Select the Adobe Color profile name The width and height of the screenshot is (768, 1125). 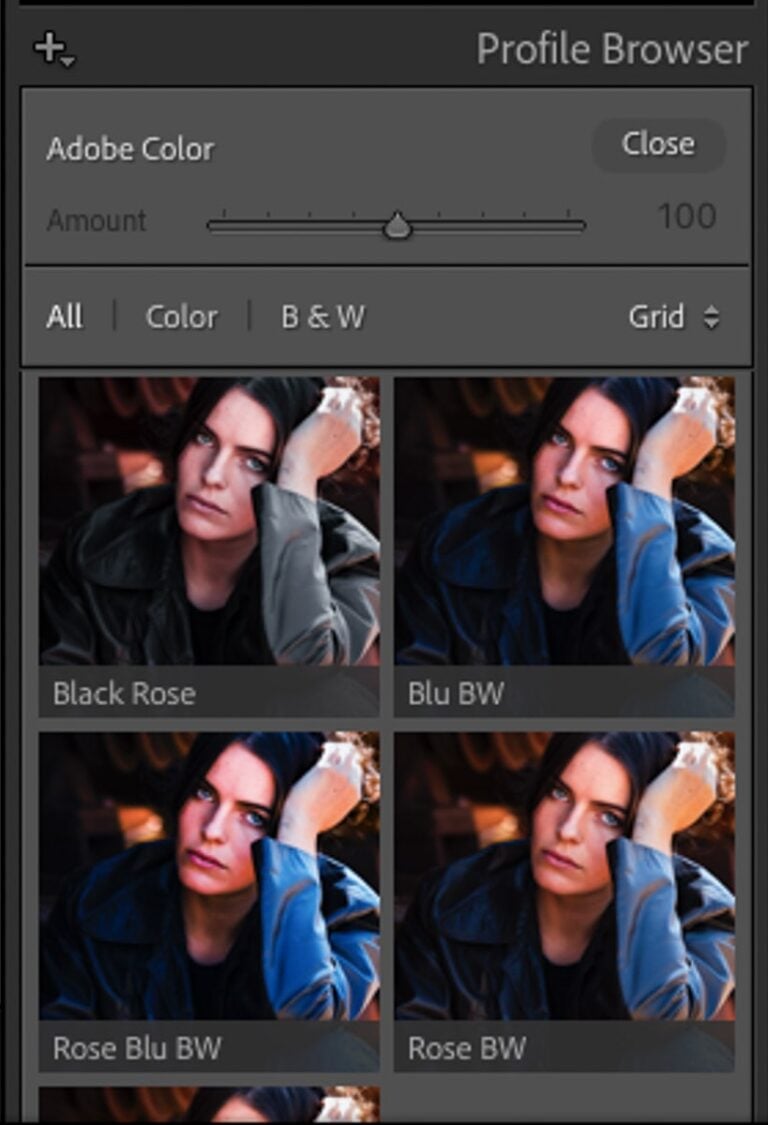pos(131,149)
